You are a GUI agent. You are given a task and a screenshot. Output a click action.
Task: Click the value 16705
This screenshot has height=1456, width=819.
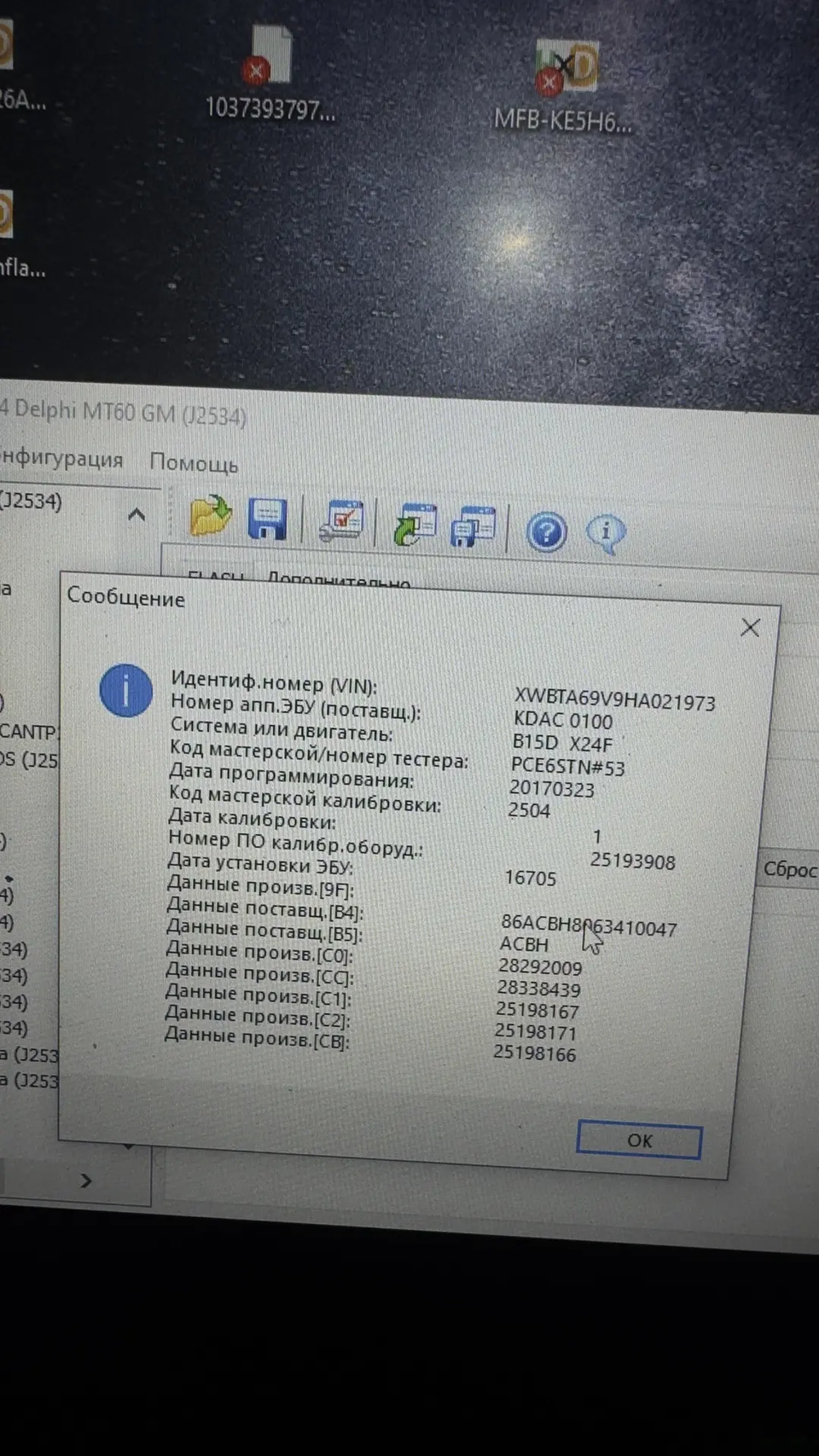tap(530, 878)
